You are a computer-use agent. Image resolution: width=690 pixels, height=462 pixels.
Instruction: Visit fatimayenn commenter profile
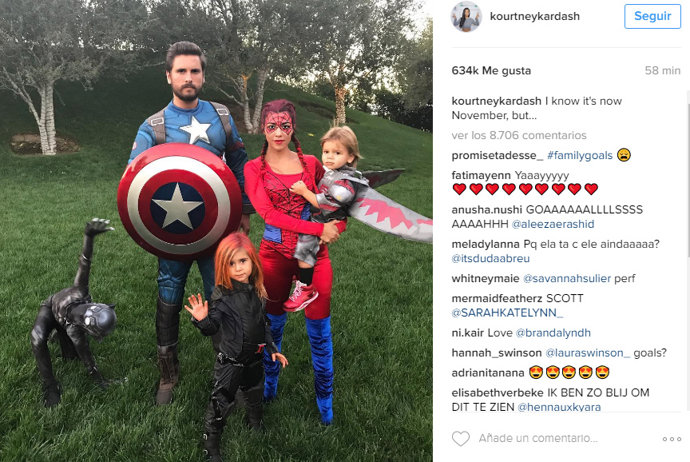[x=481, y=176]
